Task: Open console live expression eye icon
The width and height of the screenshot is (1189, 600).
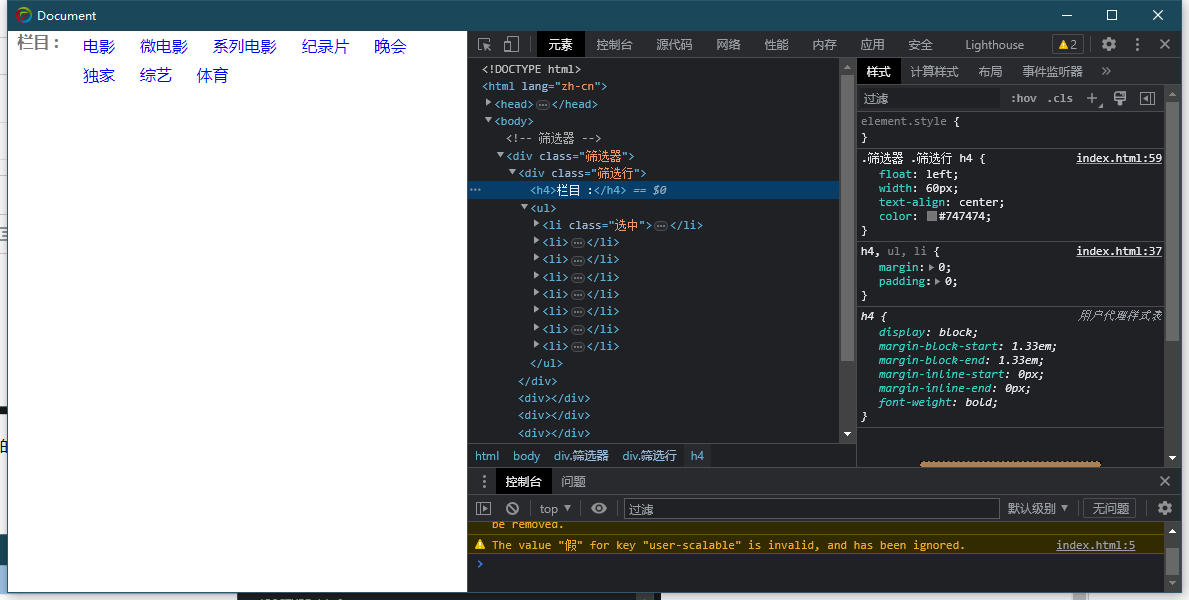Action: (x=599, y=509)
